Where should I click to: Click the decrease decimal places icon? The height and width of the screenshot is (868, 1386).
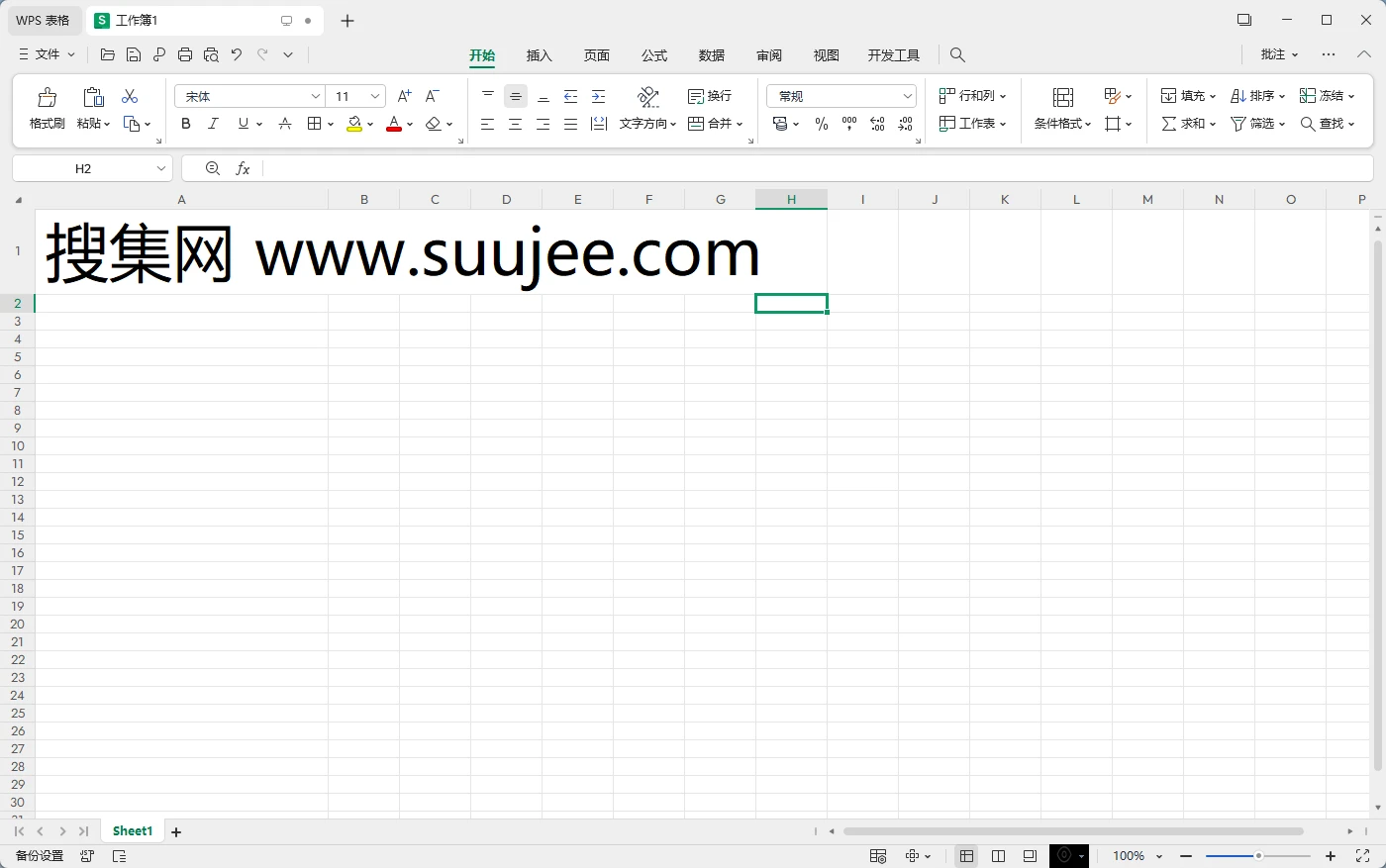pyautogui.click(x=905, y=124)
